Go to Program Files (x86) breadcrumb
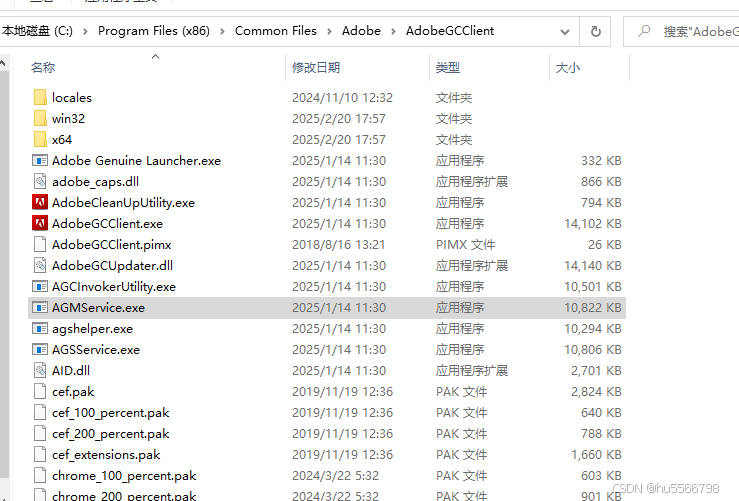 coord(154,31)
